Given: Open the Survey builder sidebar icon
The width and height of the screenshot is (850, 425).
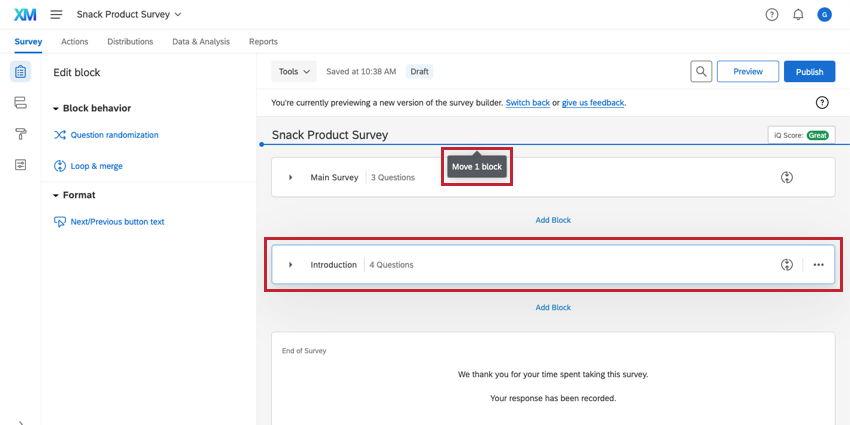Looking at the screenshot, I should coord(20,72).
